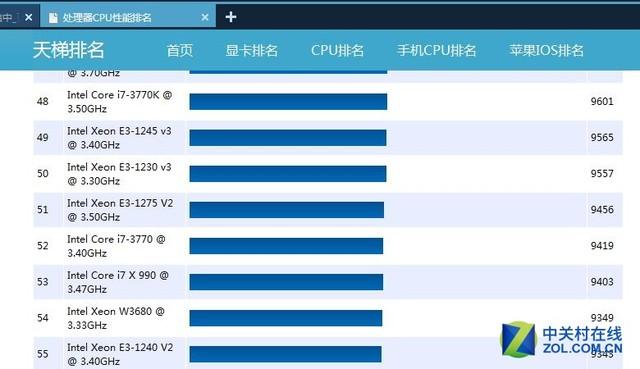The height and width of the screenshot is (369, 640).
Task: Click the i7 X 990 performance bar
Action: (x=286, y=282)
